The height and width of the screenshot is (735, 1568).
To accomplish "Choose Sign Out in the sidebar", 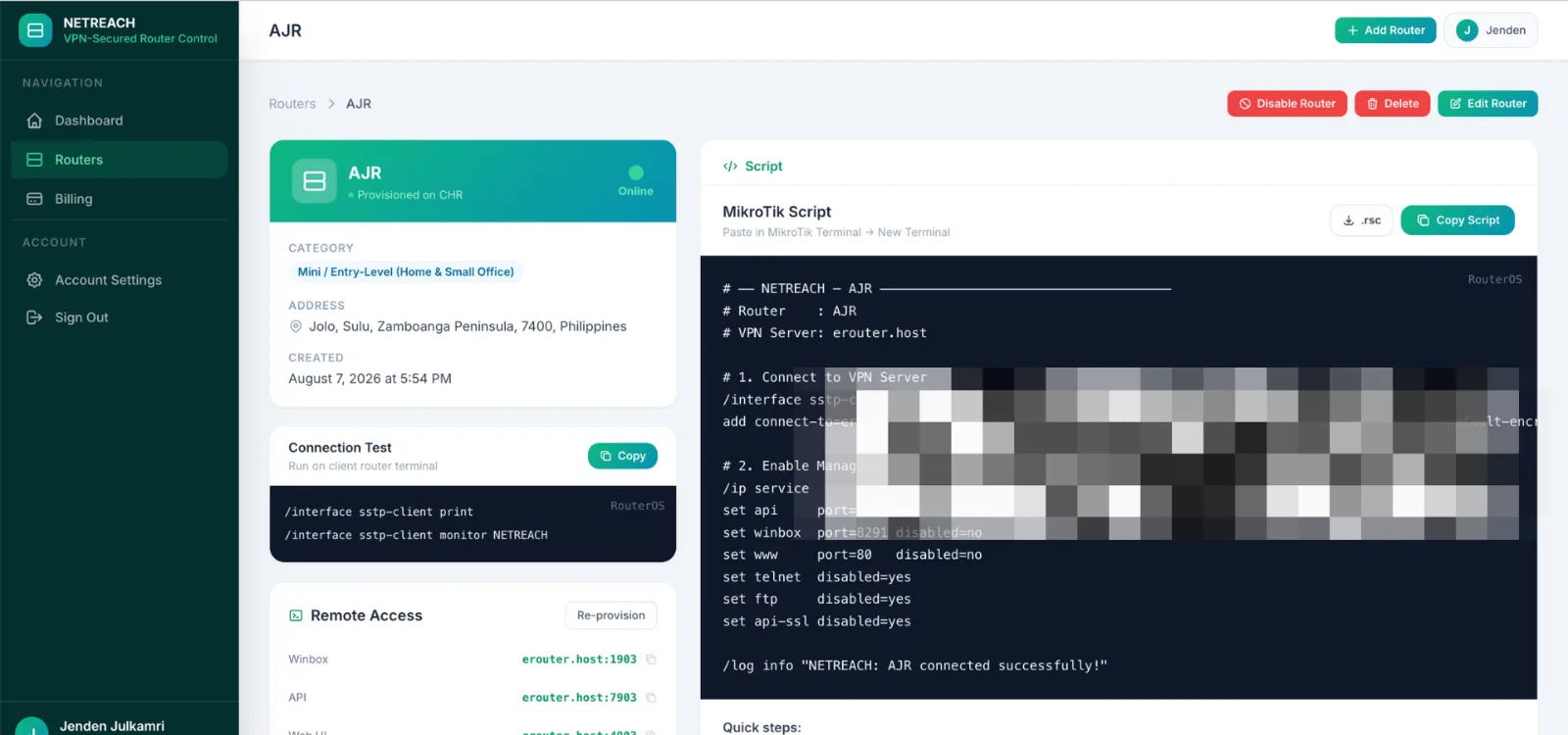I will (x=120, y=318).
